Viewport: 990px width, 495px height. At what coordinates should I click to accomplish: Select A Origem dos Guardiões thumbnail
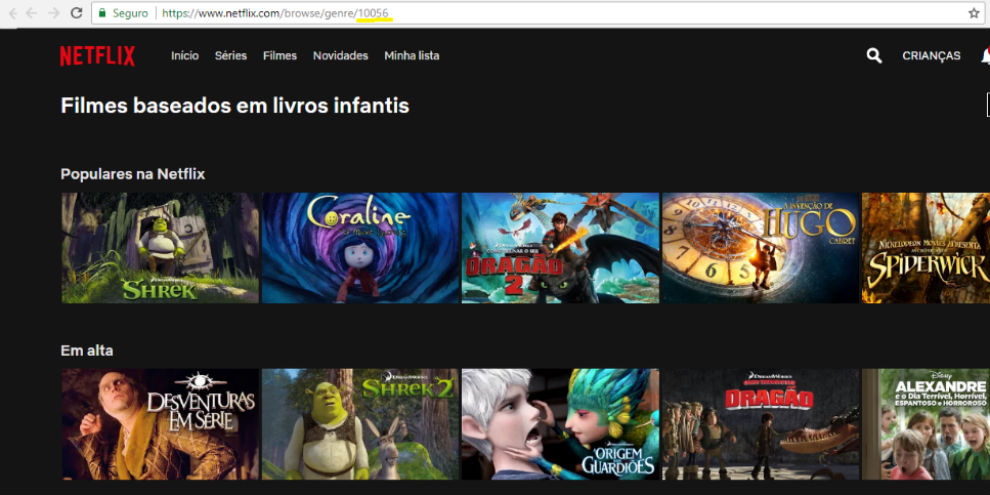560,424
